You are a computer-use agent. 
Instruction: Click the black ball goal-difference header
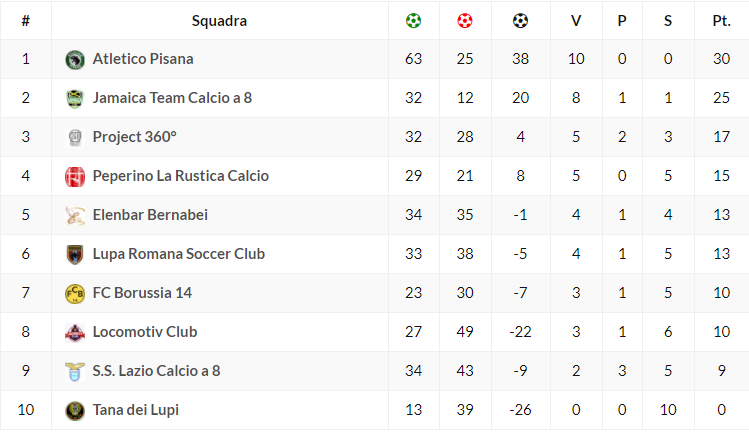pyautogui.click(x=520, y=20)
